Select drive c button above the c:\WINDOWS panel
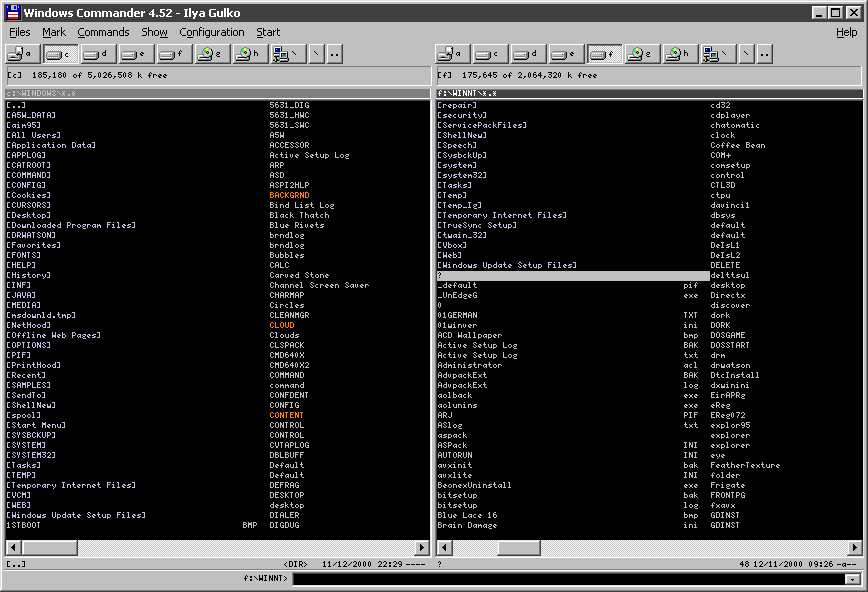 pyautogui.click(x=60, y=54)
